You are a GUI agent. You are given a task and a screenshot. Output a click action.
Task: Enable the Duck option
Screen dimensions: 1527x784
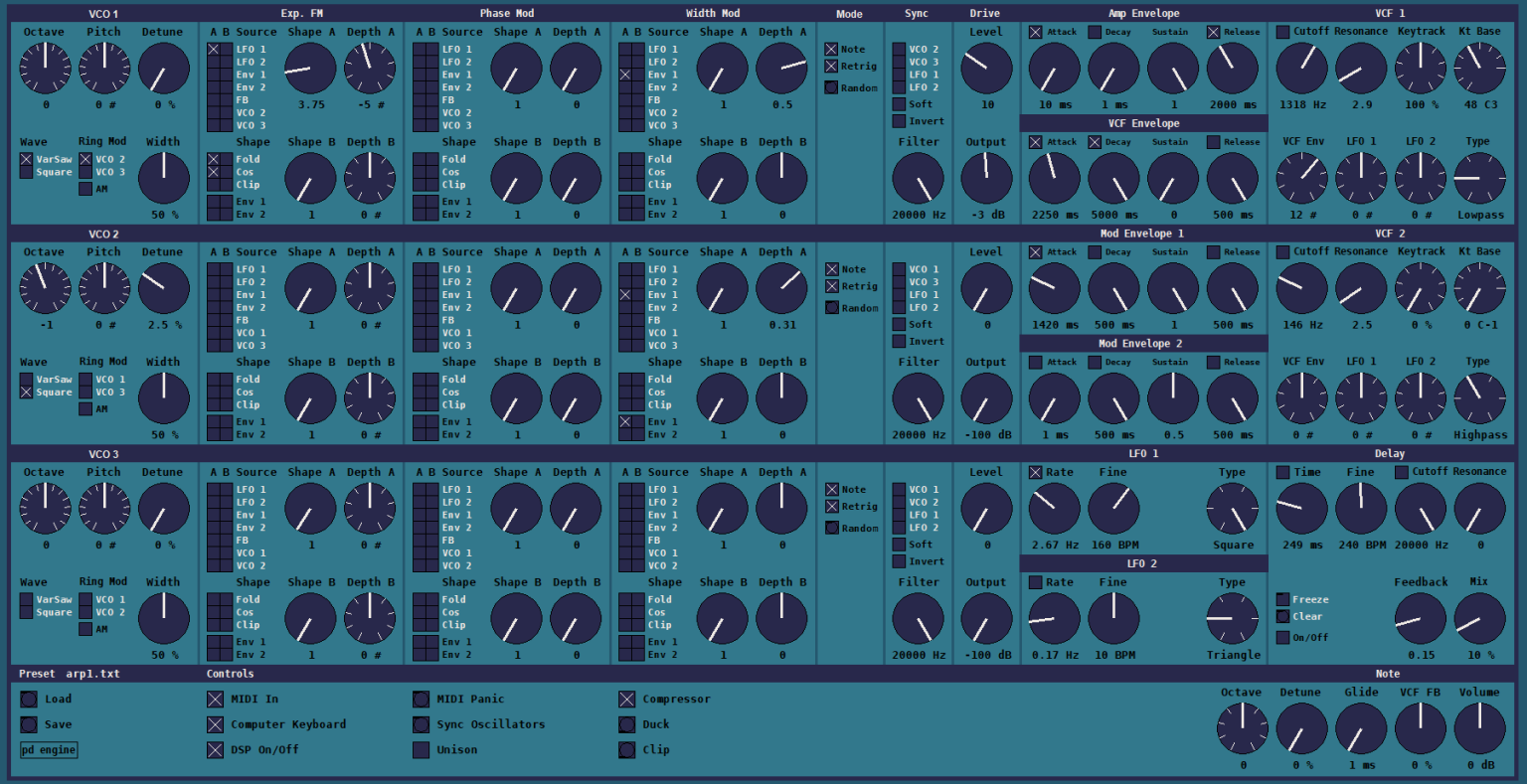coord(626,724)
